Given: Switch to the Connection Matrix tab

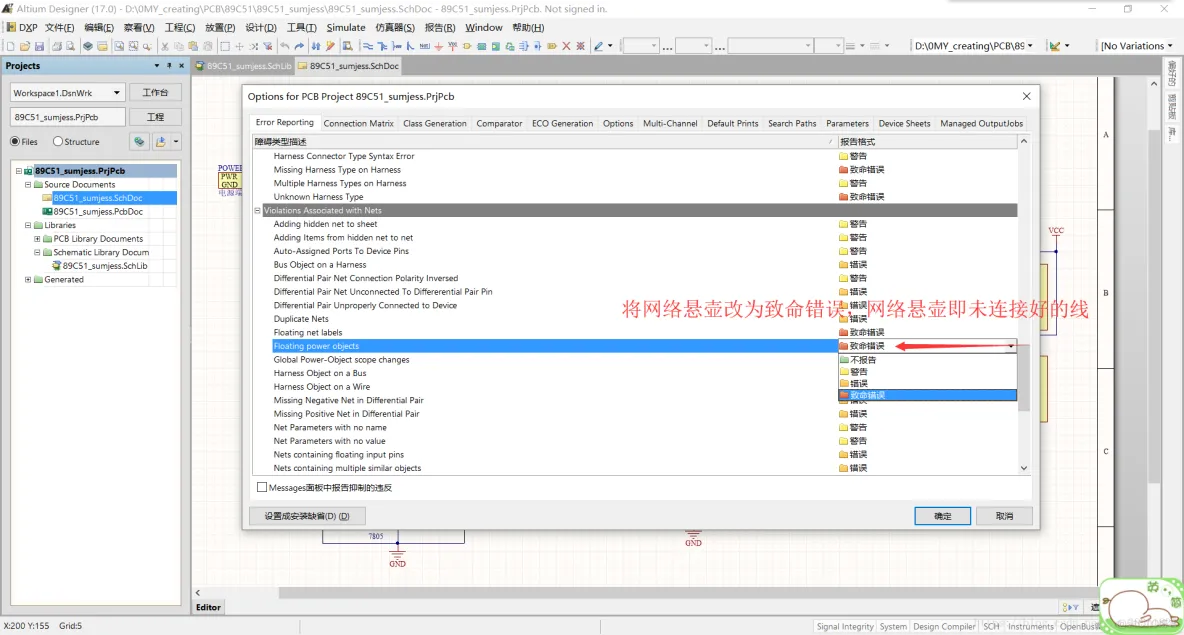Looking at the screenshot, I should (359, 123).
